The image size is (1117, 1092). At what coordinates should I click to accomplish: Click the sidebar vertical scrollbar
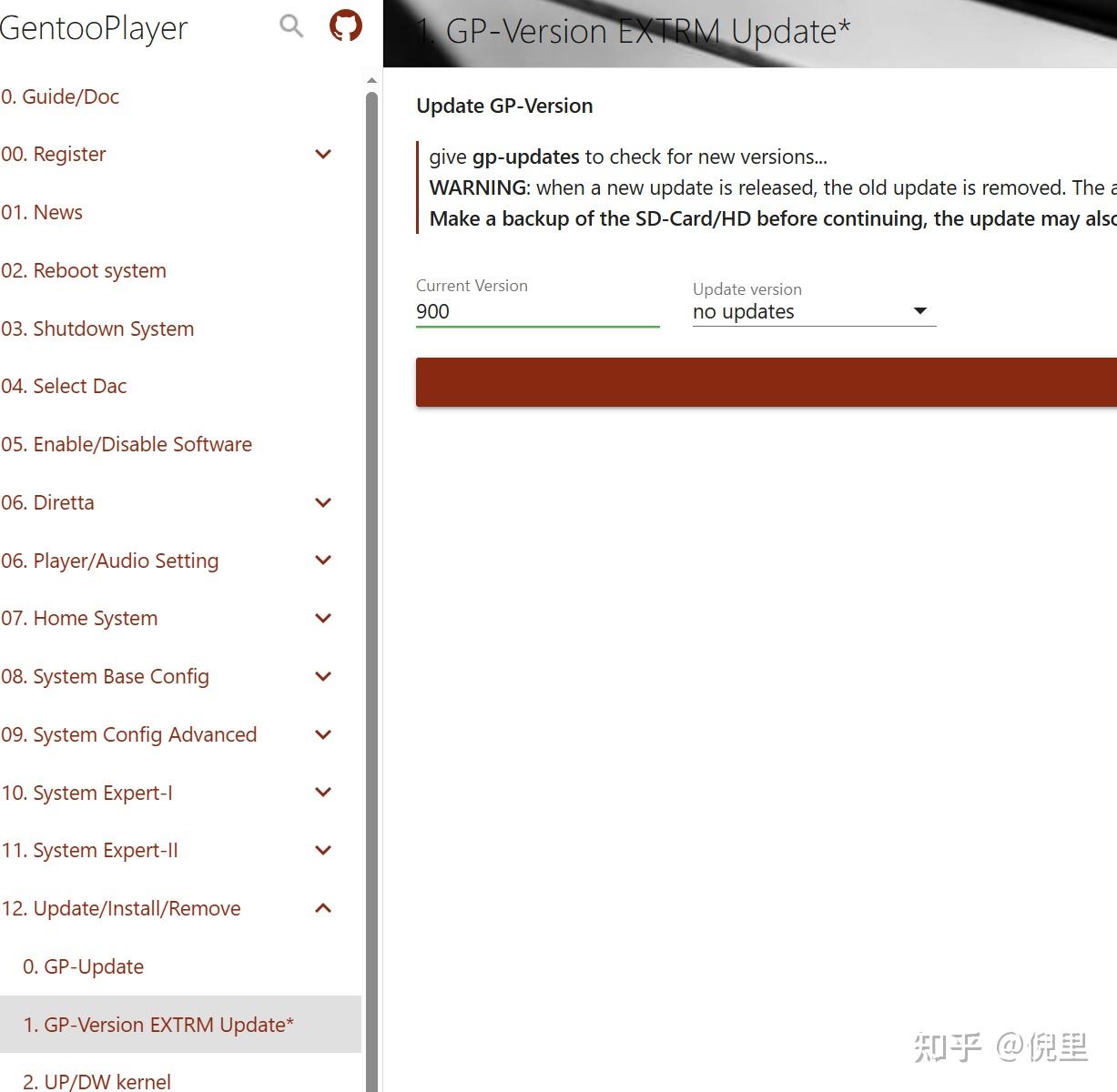tap(371, 591)
